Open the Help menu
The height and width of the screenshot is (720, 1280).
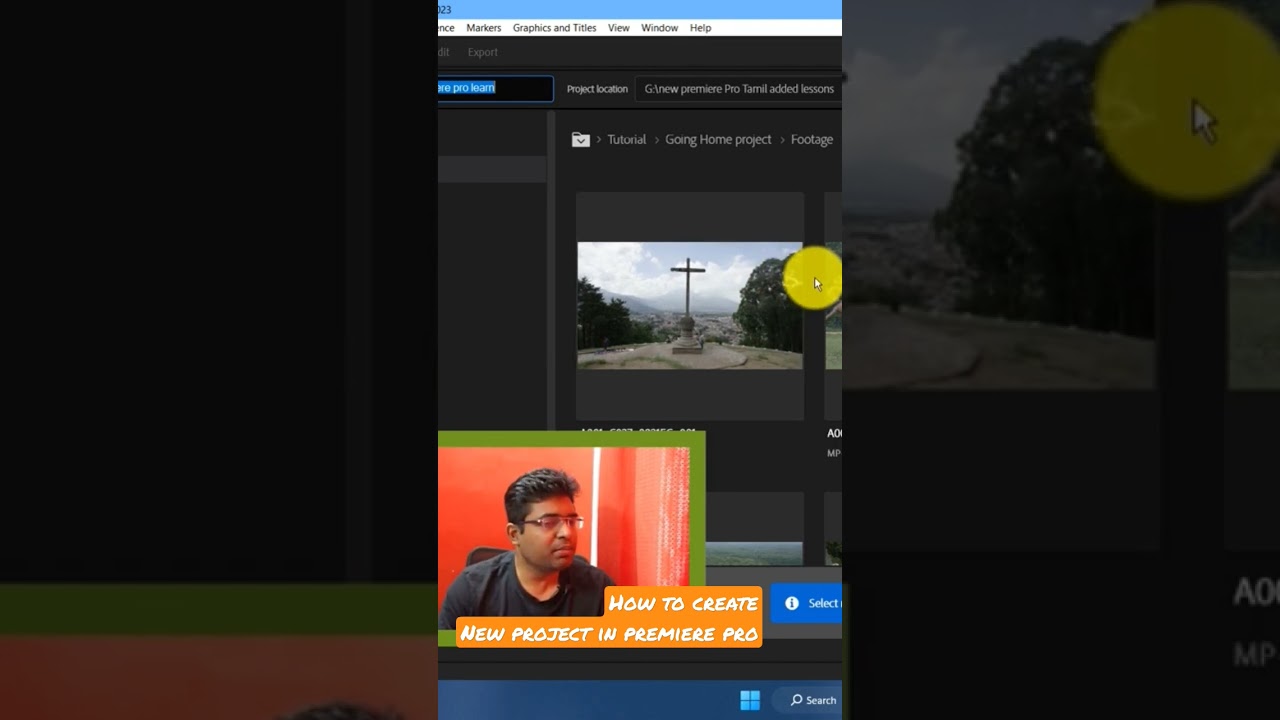[700, 28]
